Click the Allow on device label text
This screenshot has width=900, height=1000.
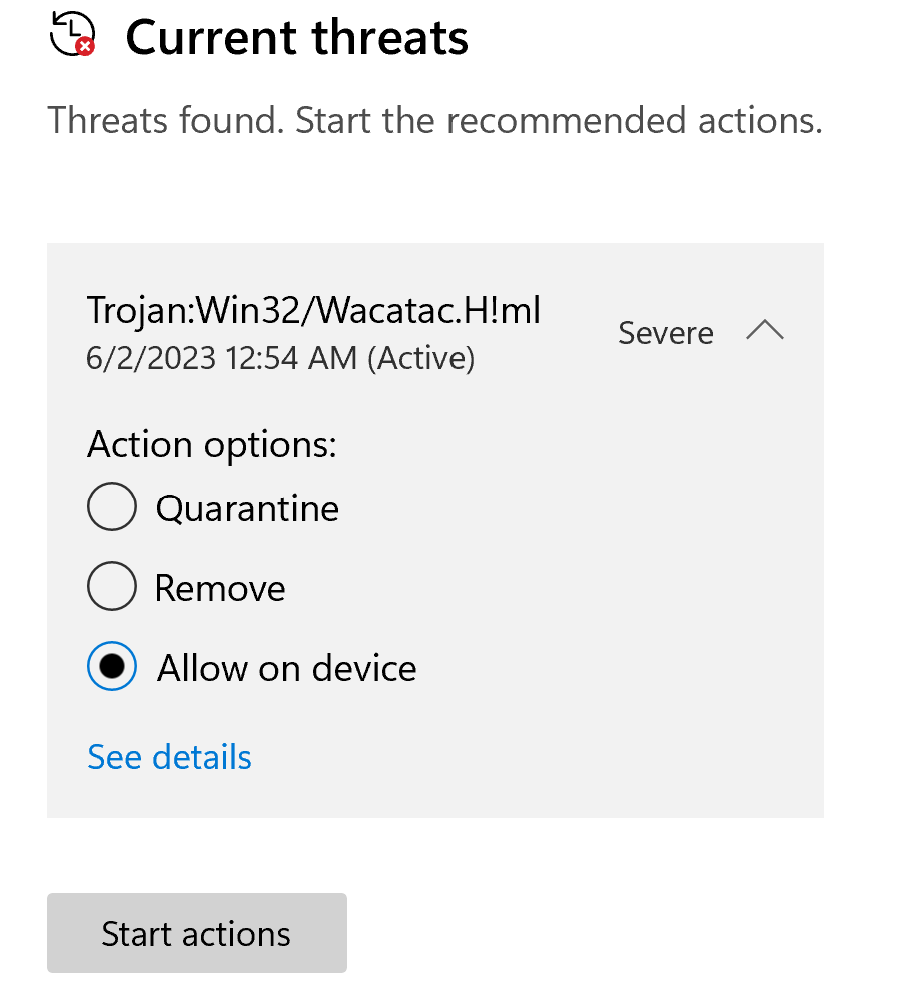pos(286,668)
